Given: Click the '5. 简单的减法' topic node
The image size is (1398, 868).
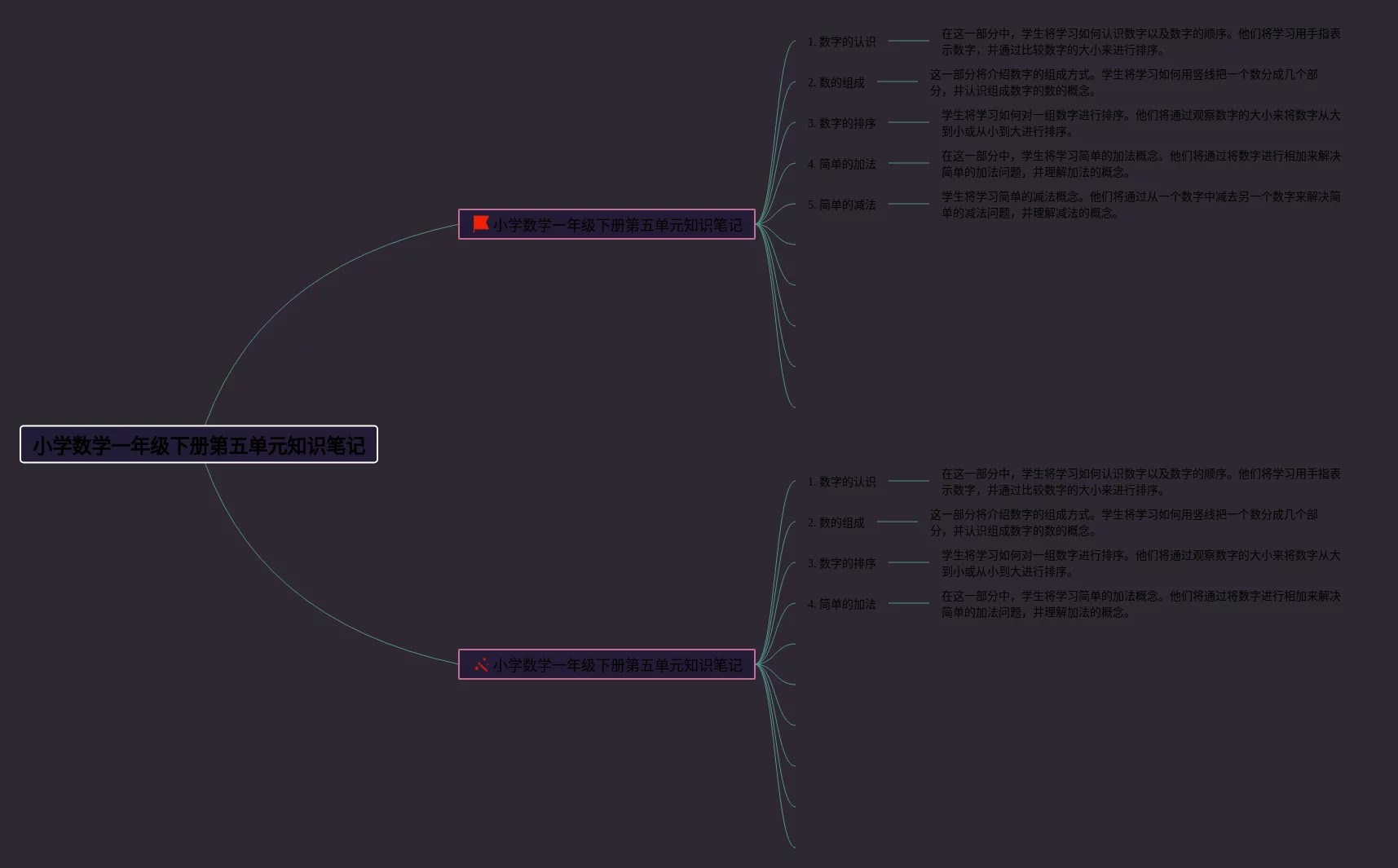Looking at the screenshot, I should tap(841, 205).
